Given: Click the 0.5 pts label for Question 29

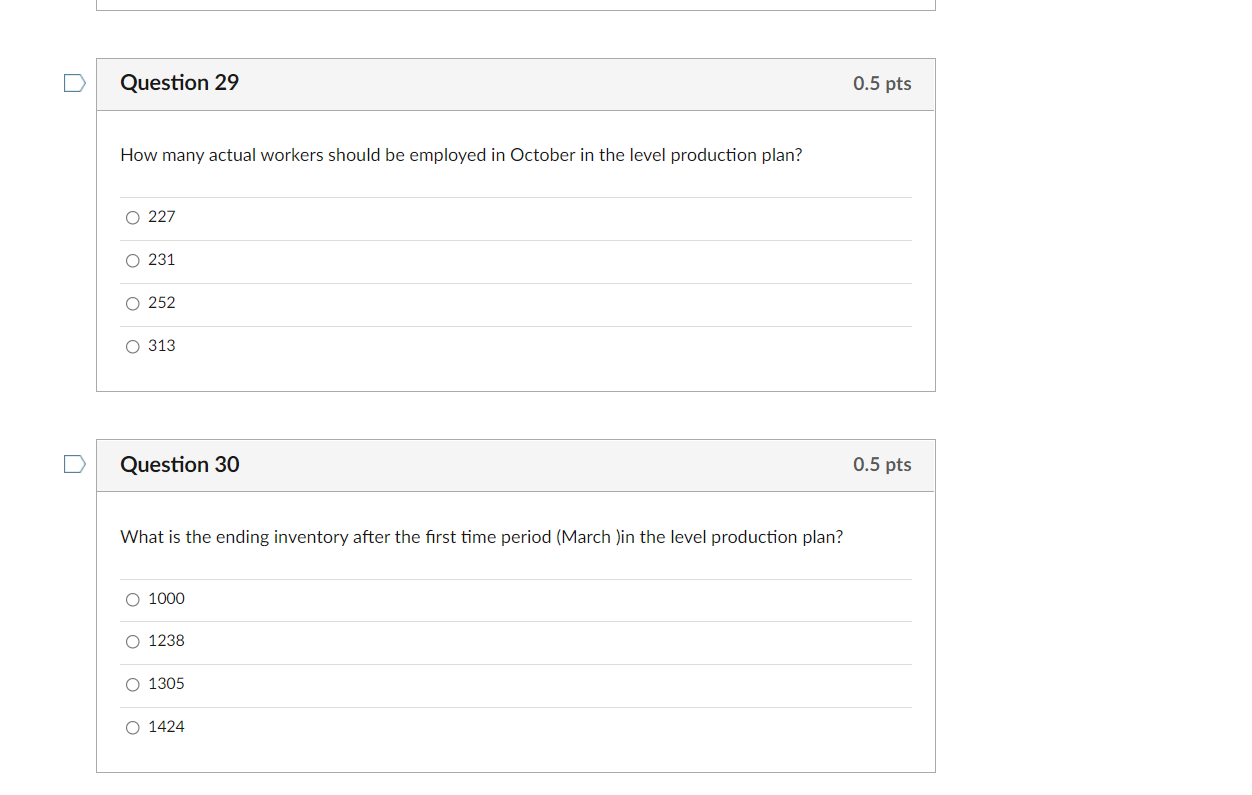Looking at the screenshot, I should click(x=882, y=84).
